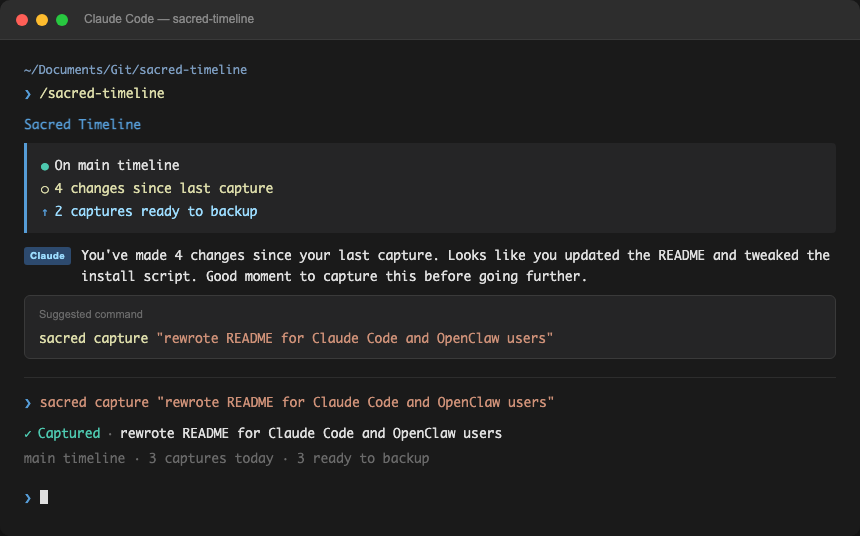Click the capture message 'rewrote README for Claude Code' after Captured
The image size is (860, 536).
pos(311,433)
